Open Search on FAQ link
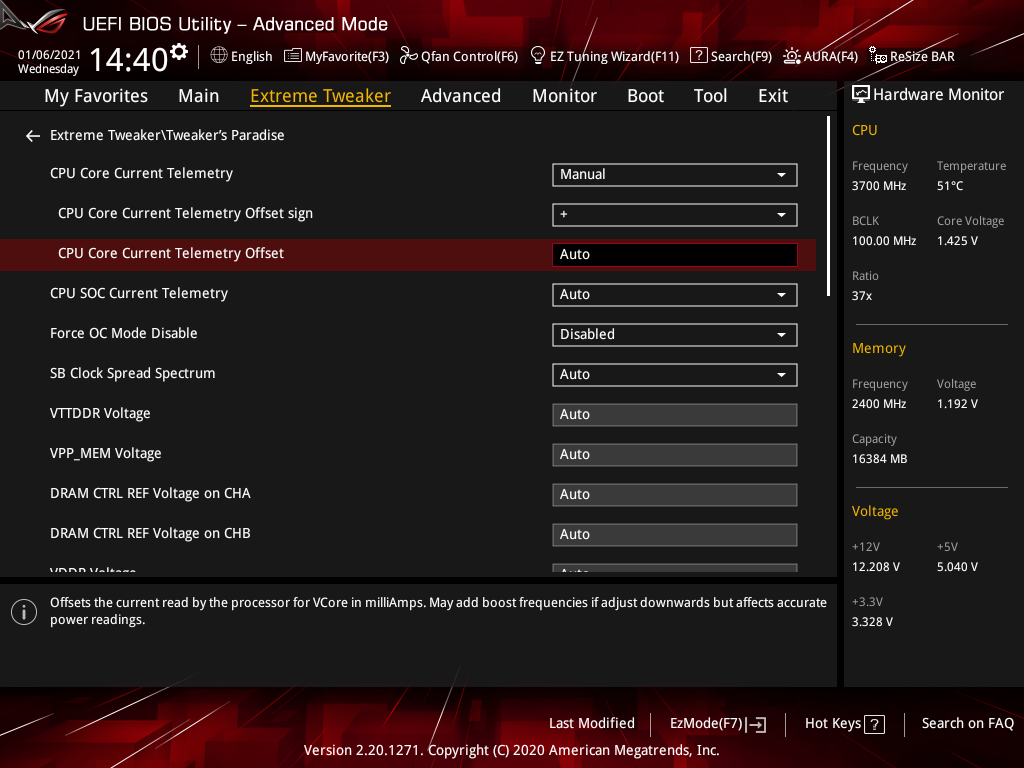This screenshot has width=1024, height=768. coord(967,724)
